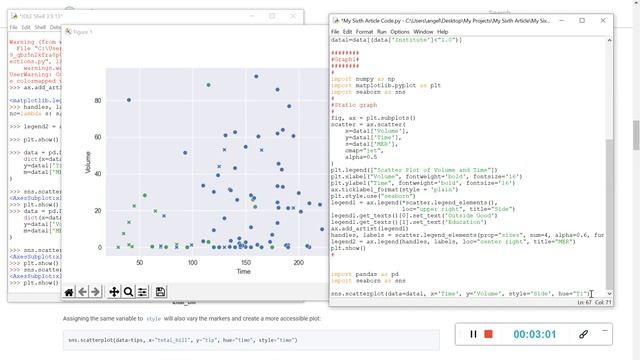This screenshot has height=360, width=640.
Task: Reset plot view with the Home icon
Action: [x=69, y=292]
